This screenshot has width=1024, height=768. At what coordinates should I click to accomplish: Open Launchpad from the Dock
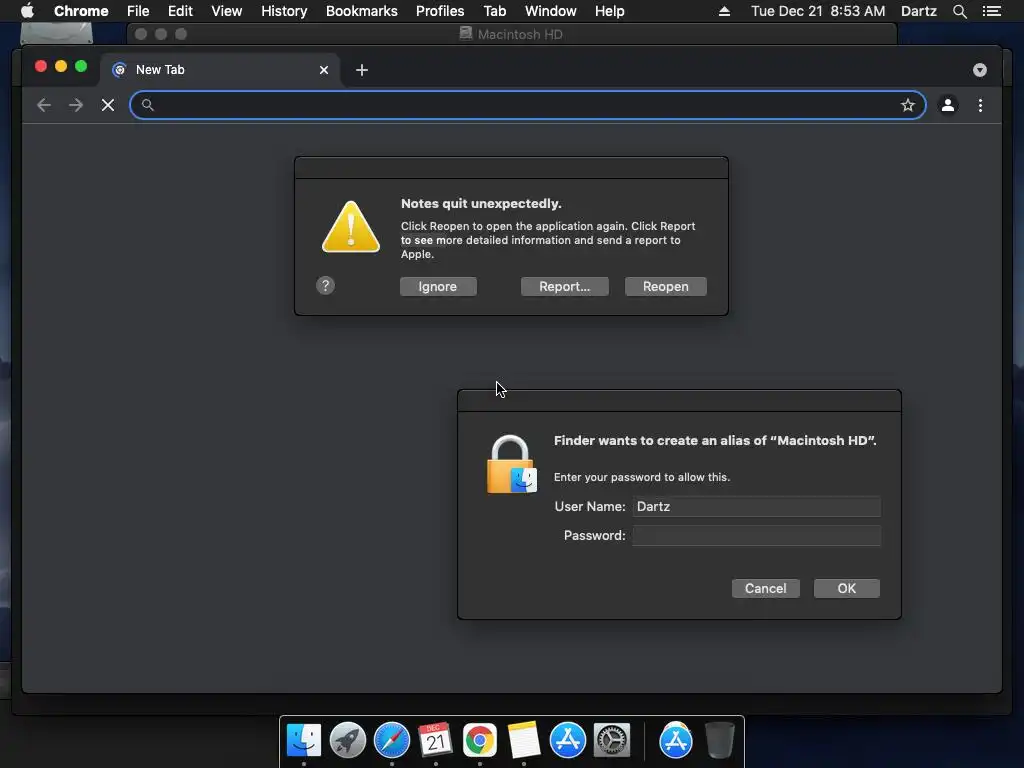(x=347, y=740)
